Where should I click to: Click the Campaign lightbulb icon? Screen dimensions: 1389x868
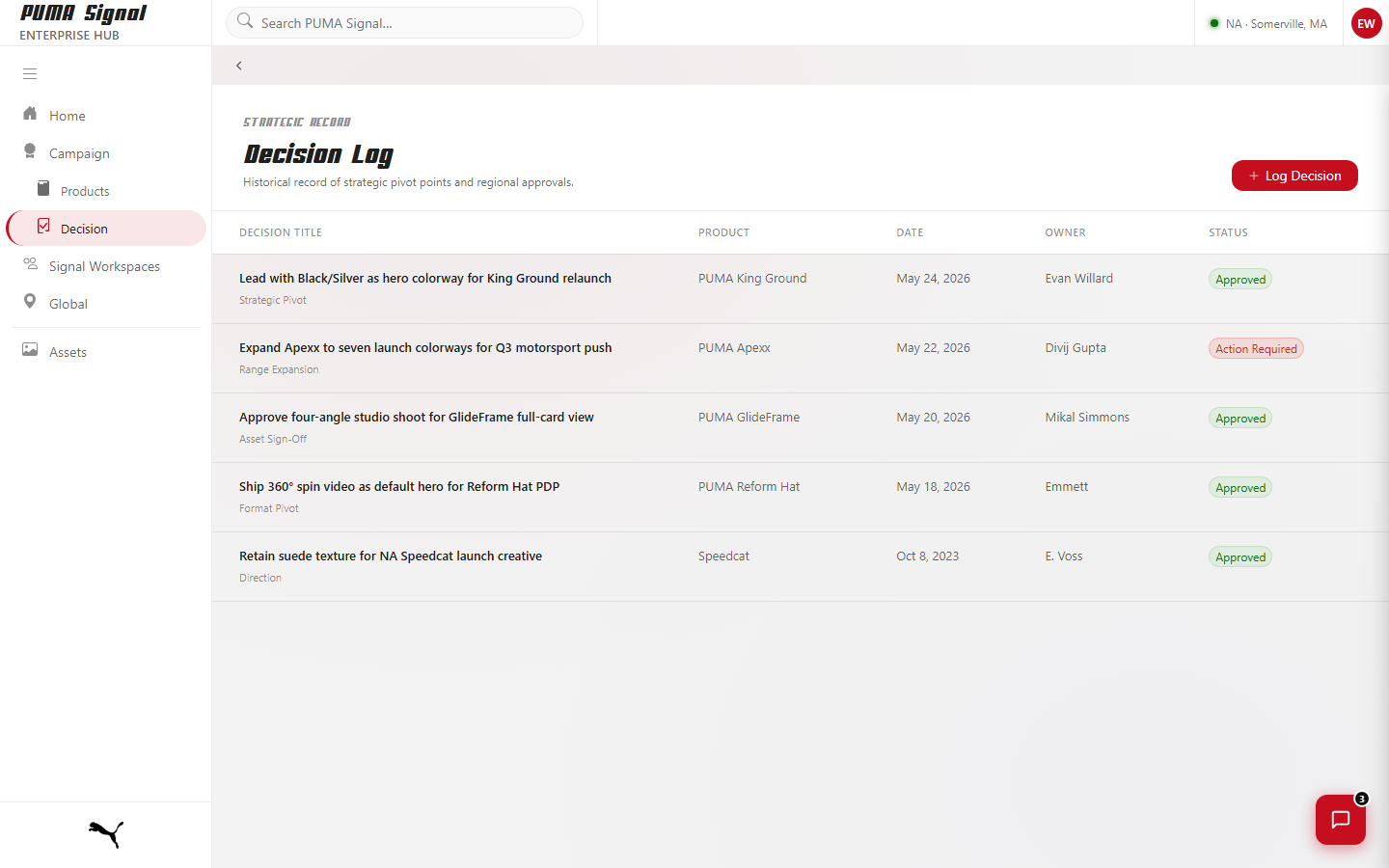click(30, 151)
